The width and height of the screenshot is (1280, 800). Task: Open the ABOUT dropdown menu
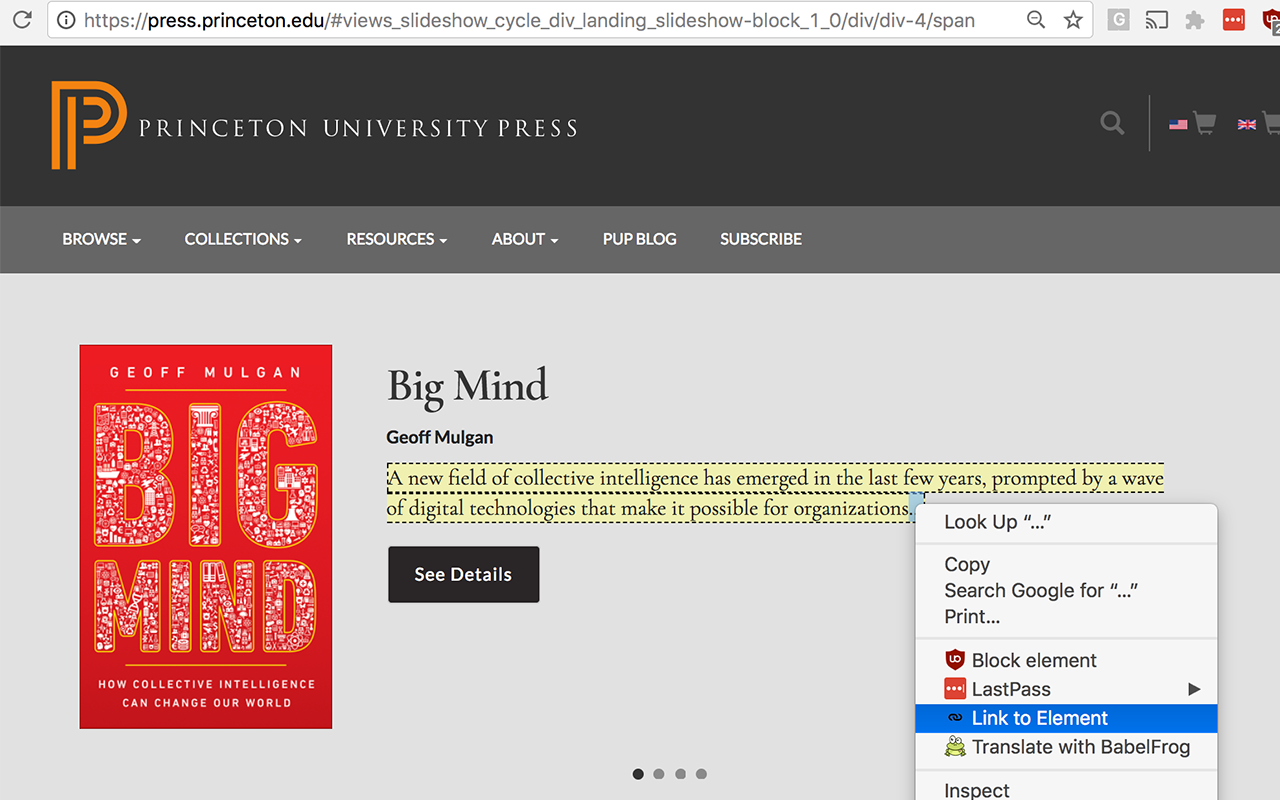[x=524, y=239]
